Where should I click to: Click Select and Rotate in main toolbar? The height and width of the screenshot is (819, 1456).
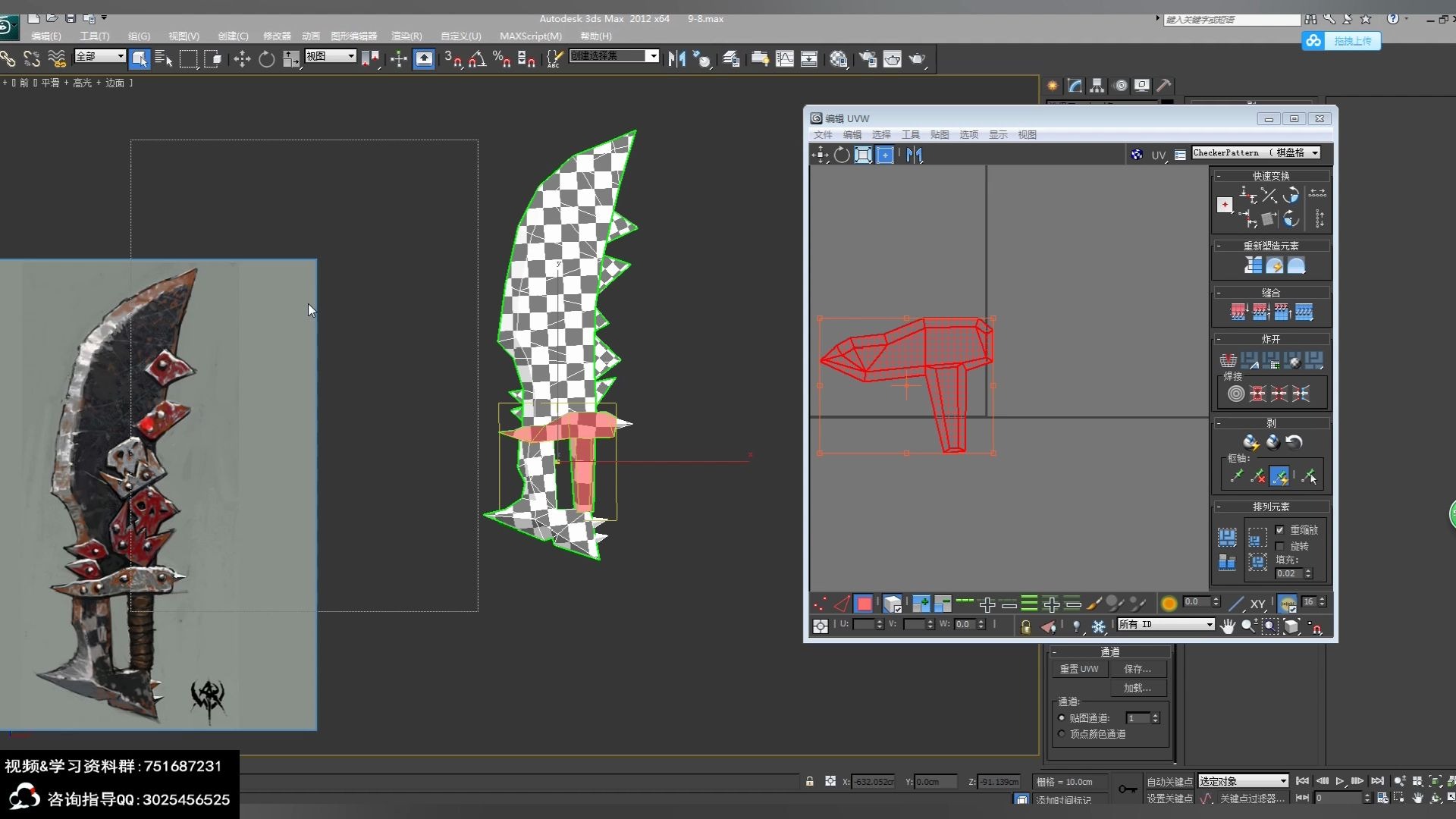267,59
